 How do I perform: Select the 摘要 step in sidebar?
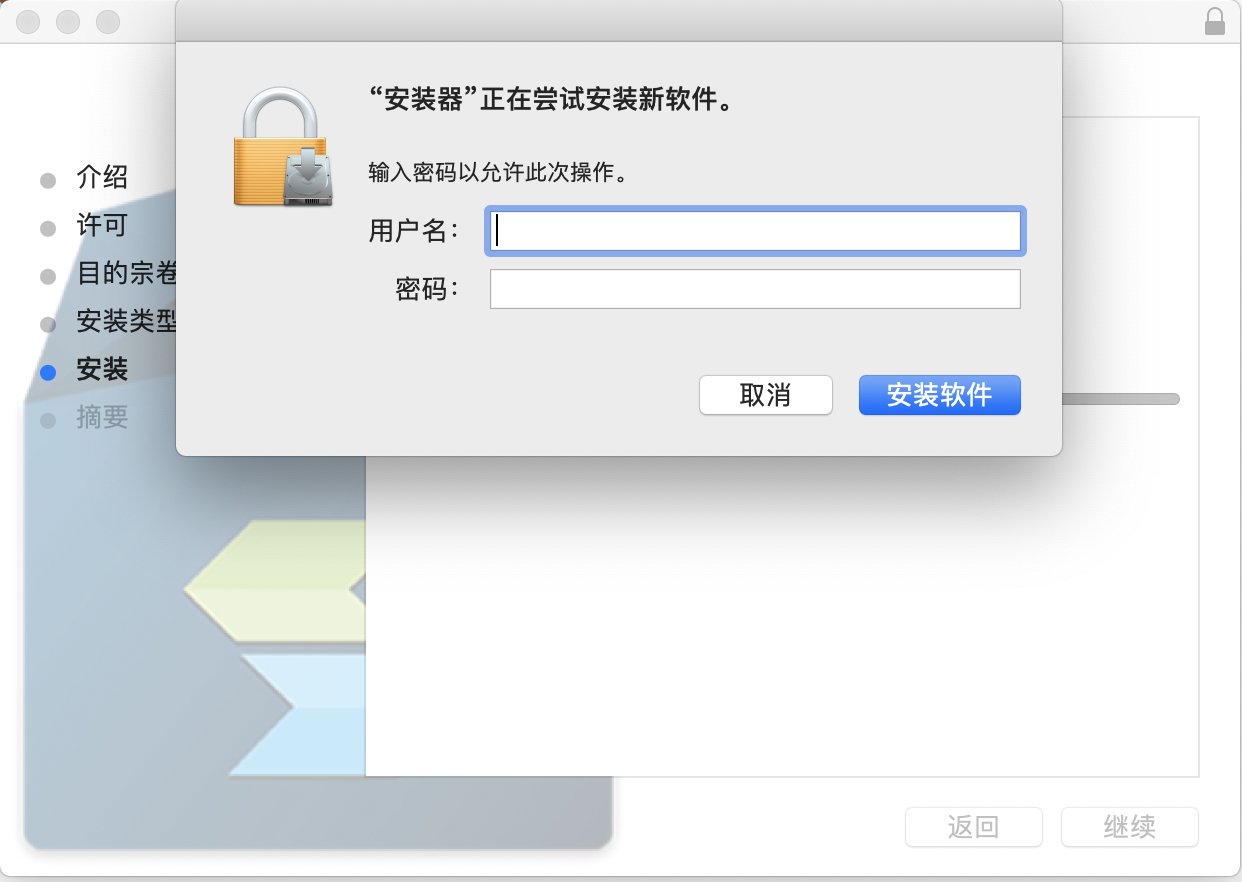coord(102,417)
